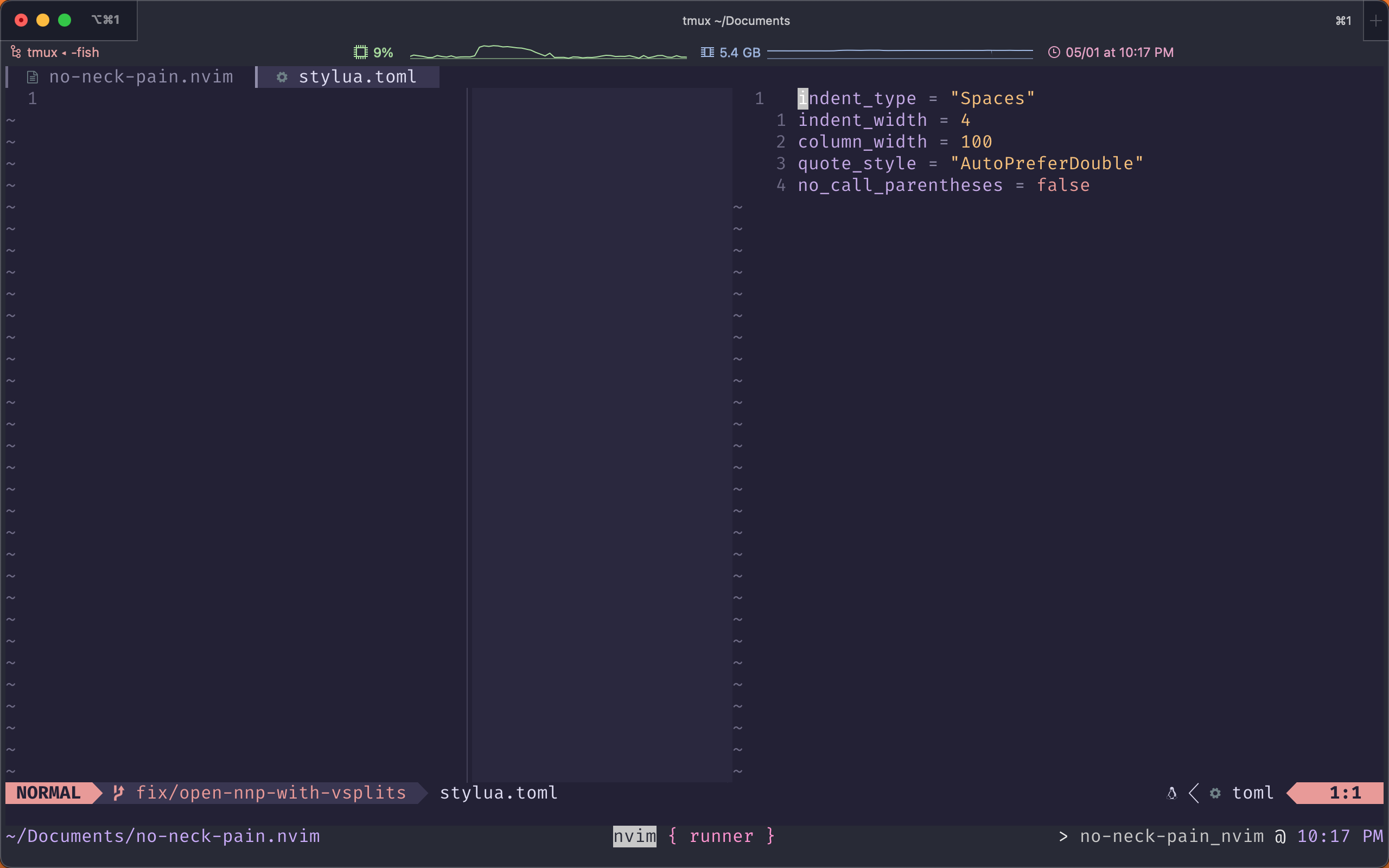Open a new terminal tab with plus button
Viewport: 1389px width, 868px height.
pyautogui.click(x=1375, y=21)
